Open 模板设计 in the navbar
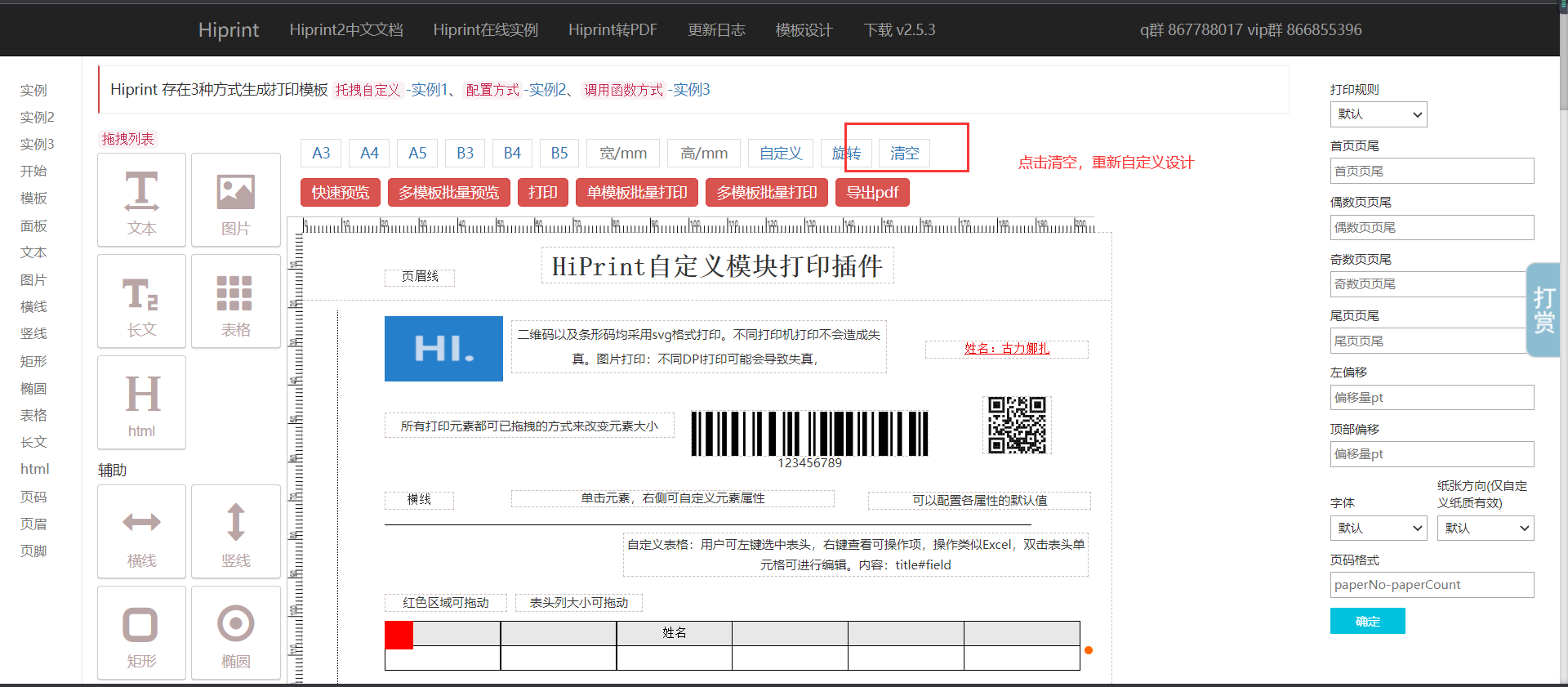Image resolution: width=1568 pixels, height=687 pixels. click(804, 30)
